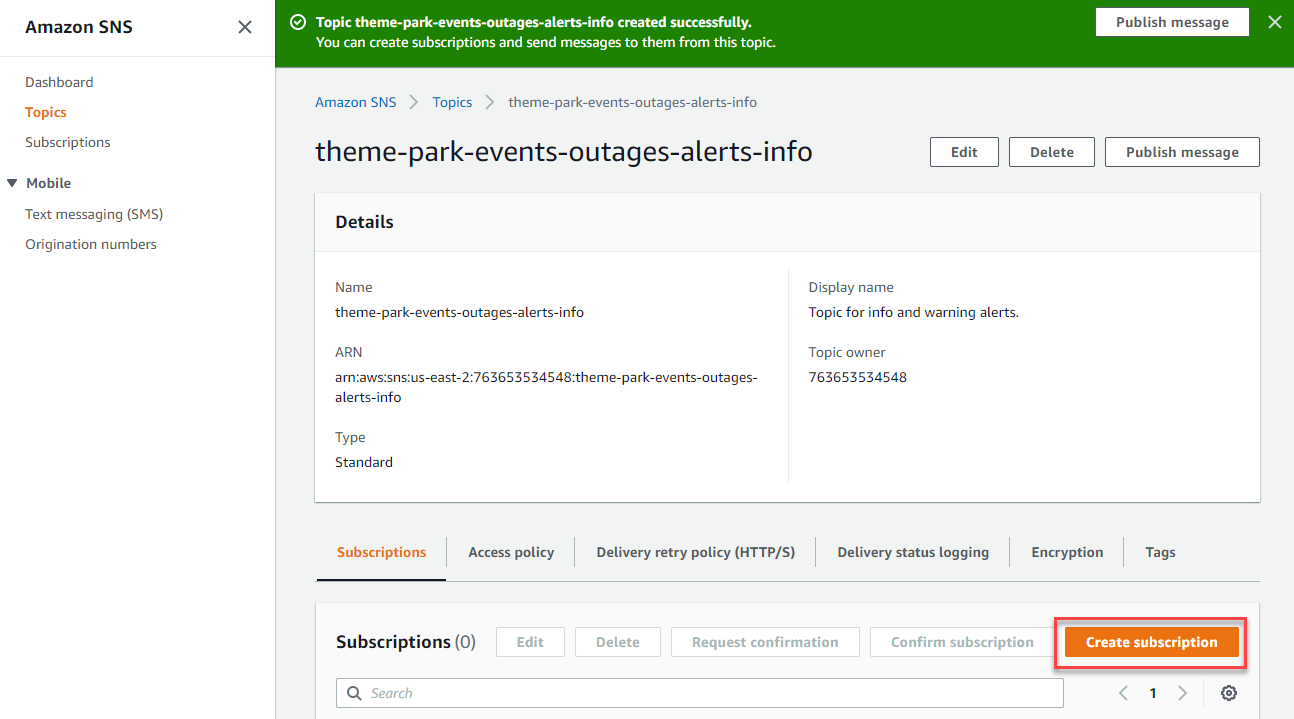Click the Confirm subscription button

click(962, 642)
